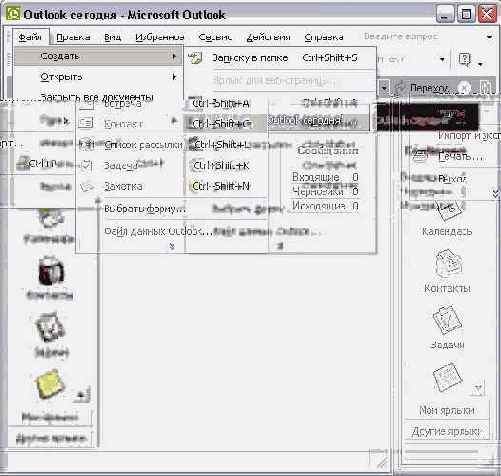The width and height of the screenshot is (501, 476).
Task: Open the sketched Заметки icon above 'Мои ярлыки'
Action: coord(447,377)
